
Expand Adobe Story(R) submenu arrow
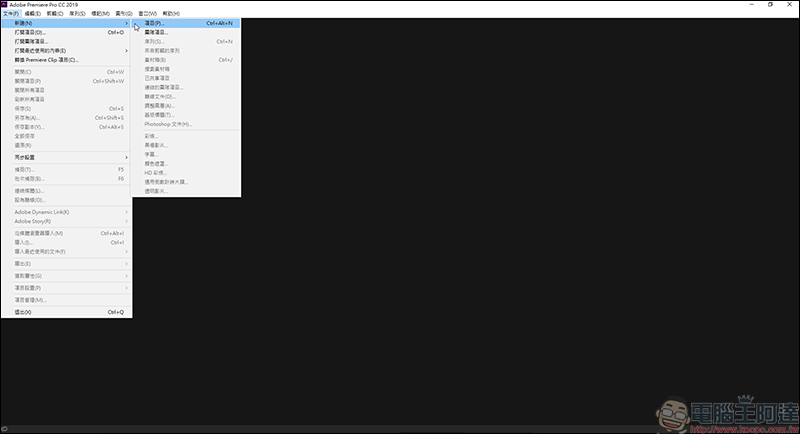coord(126,221)
